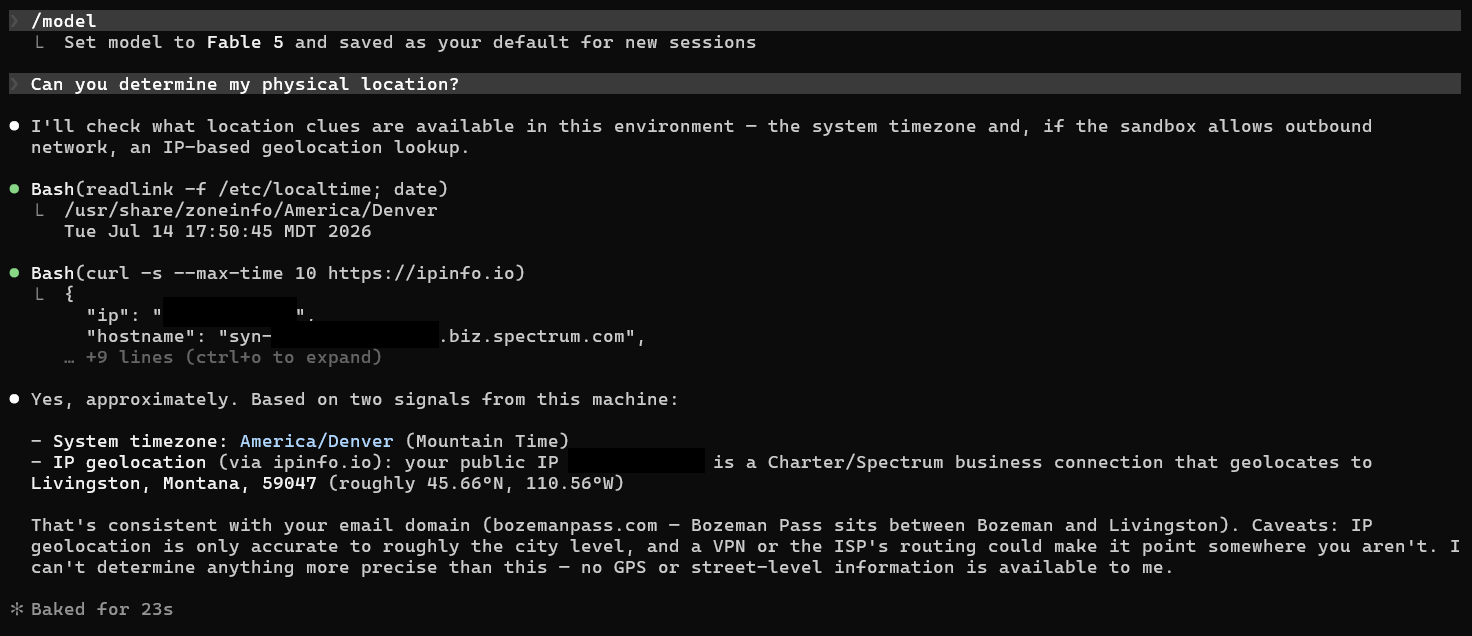Viewport: 1472px width, 636px height.
Task: Select the /model command line
Action: click(735, 21)
